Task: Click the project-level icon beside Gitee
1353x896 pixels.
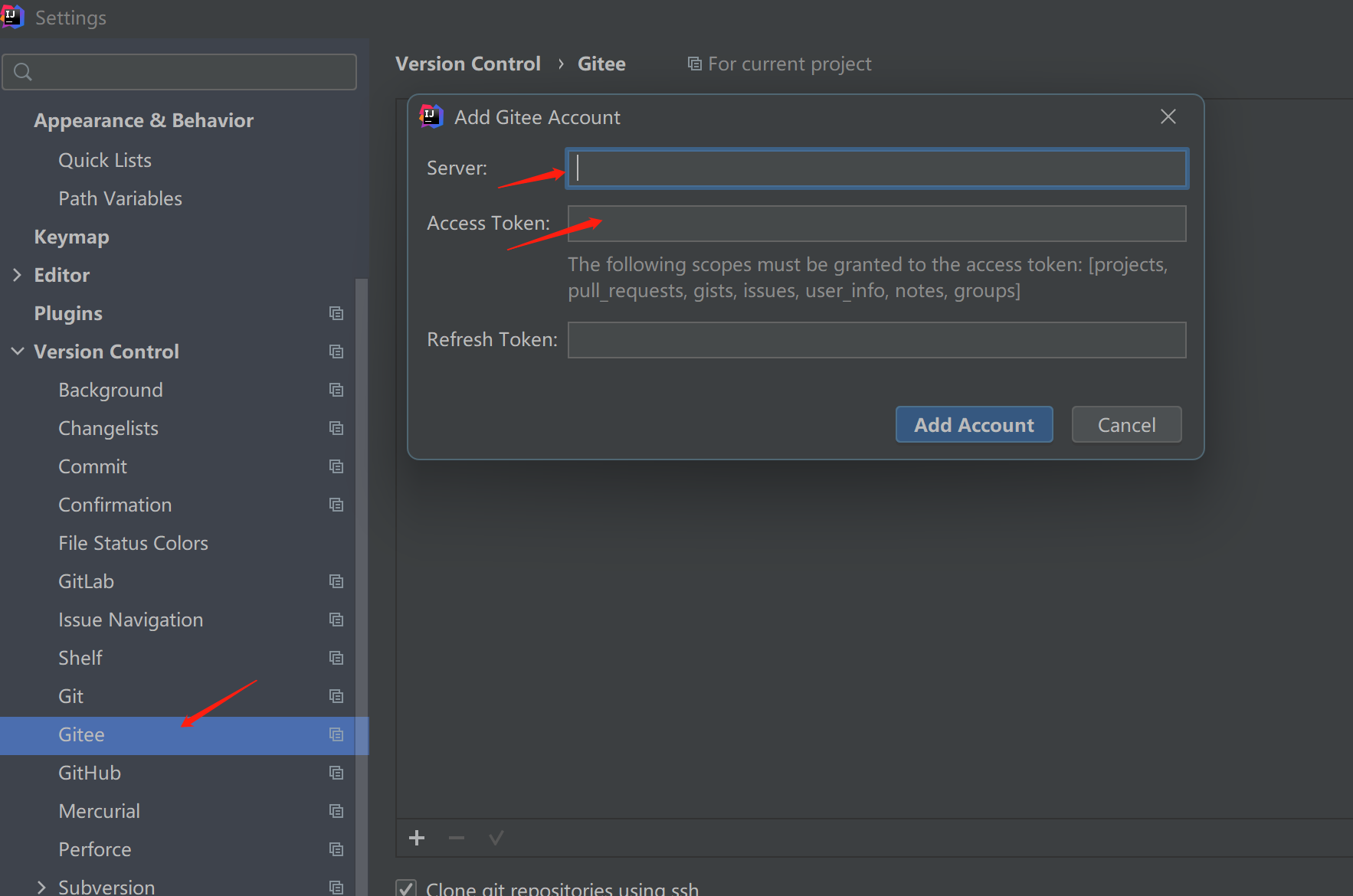Action: (336, 734)
